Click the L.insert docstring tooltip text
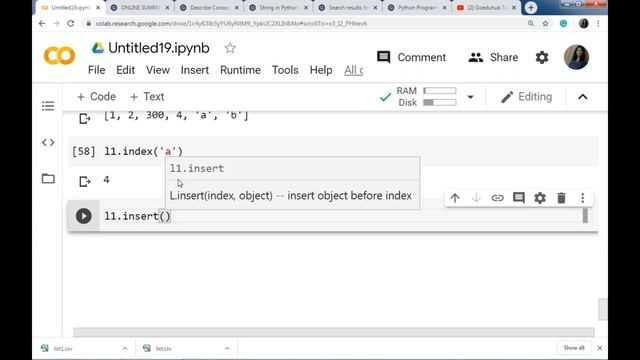The image size is (640, 360). click(291, 196)
